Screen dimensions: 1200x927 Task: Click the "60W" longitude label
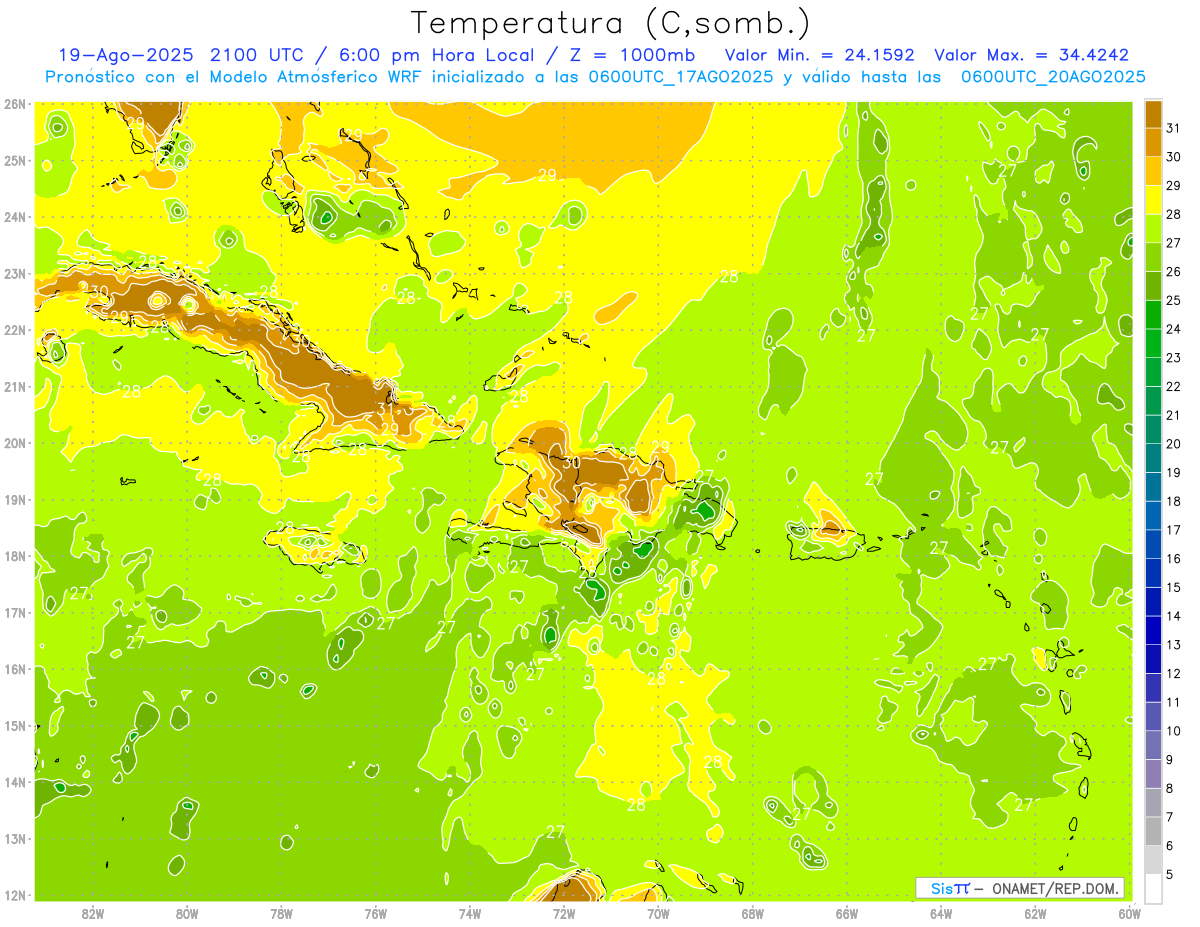coord(1130,914)
